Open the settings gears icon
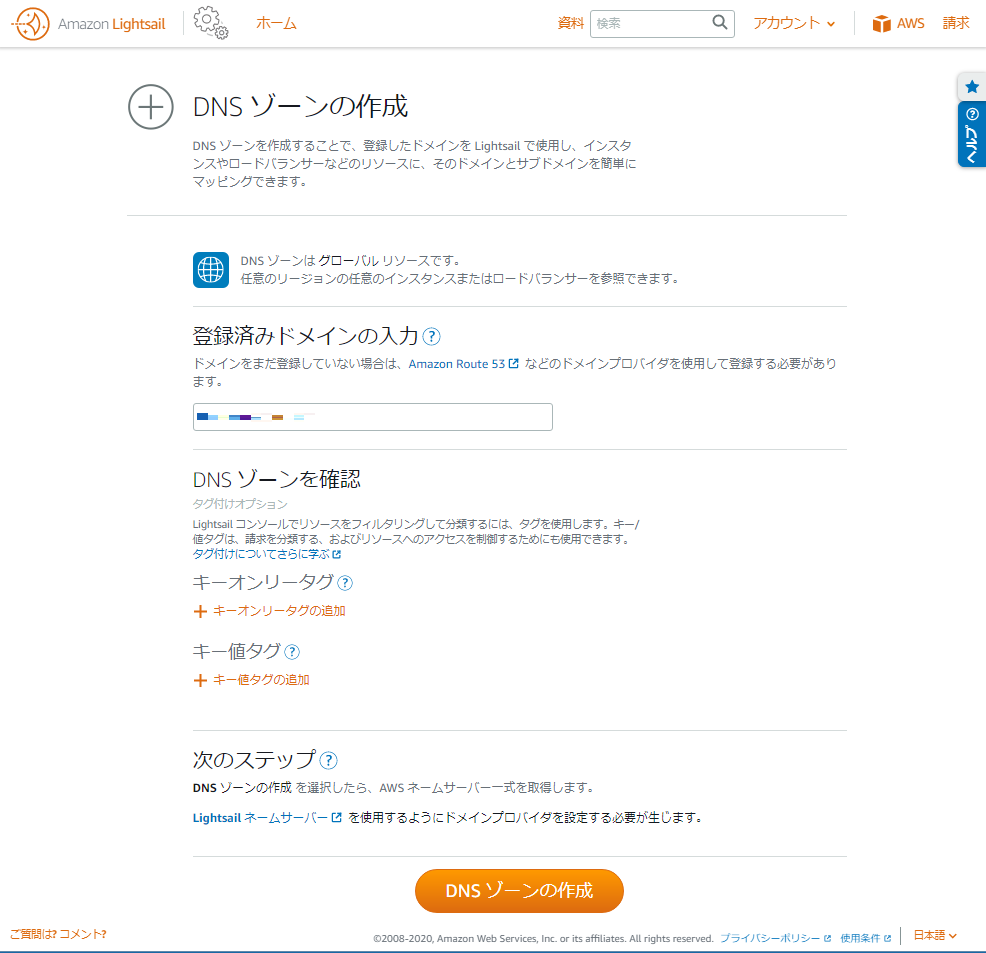 [x=211, y=23]
